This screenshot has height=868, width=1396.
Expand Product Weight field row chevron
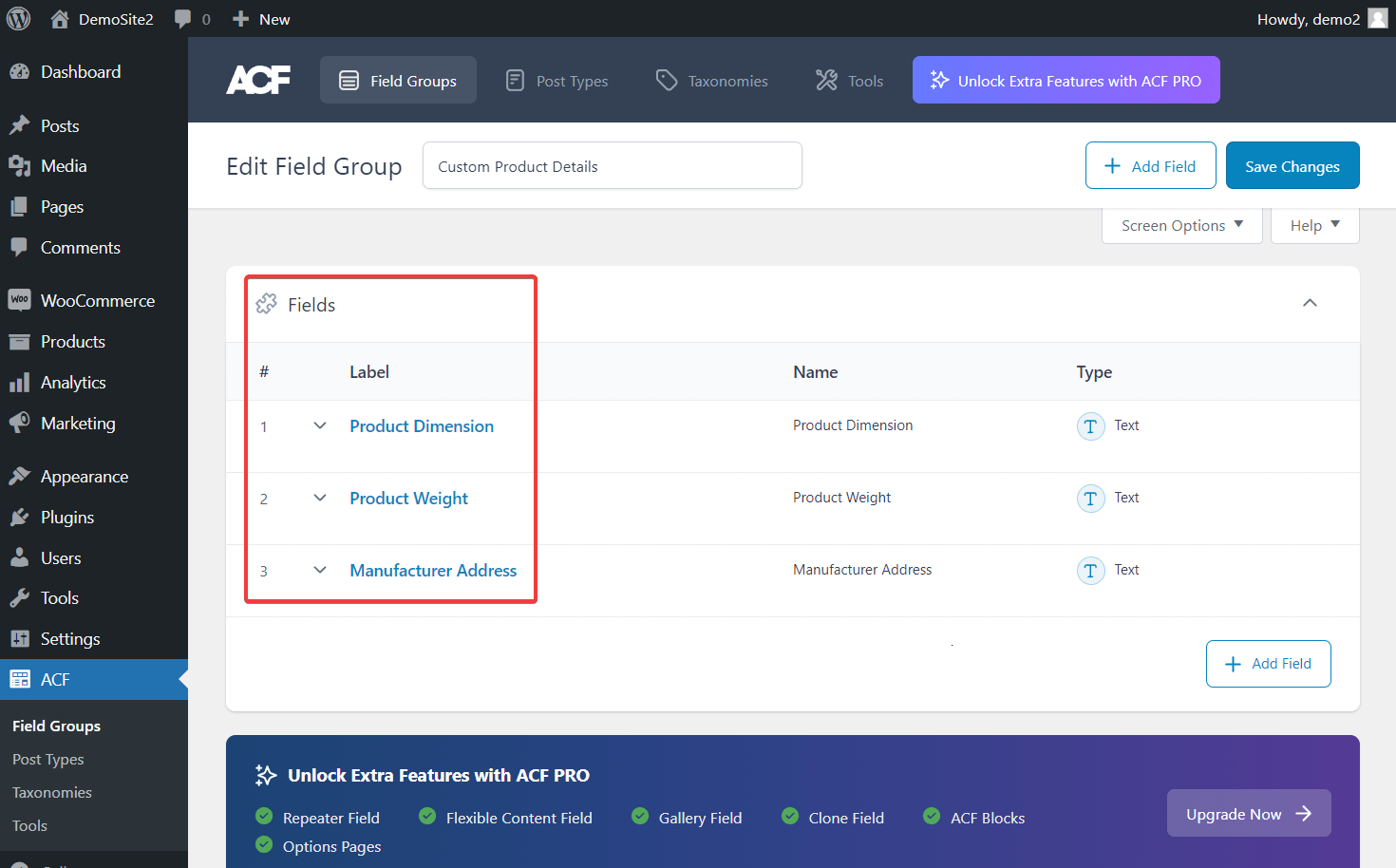320,498
